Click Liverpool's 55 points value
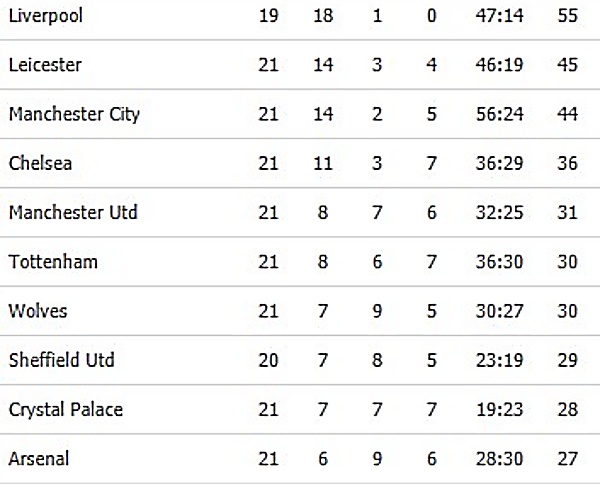 click(567, 16)
